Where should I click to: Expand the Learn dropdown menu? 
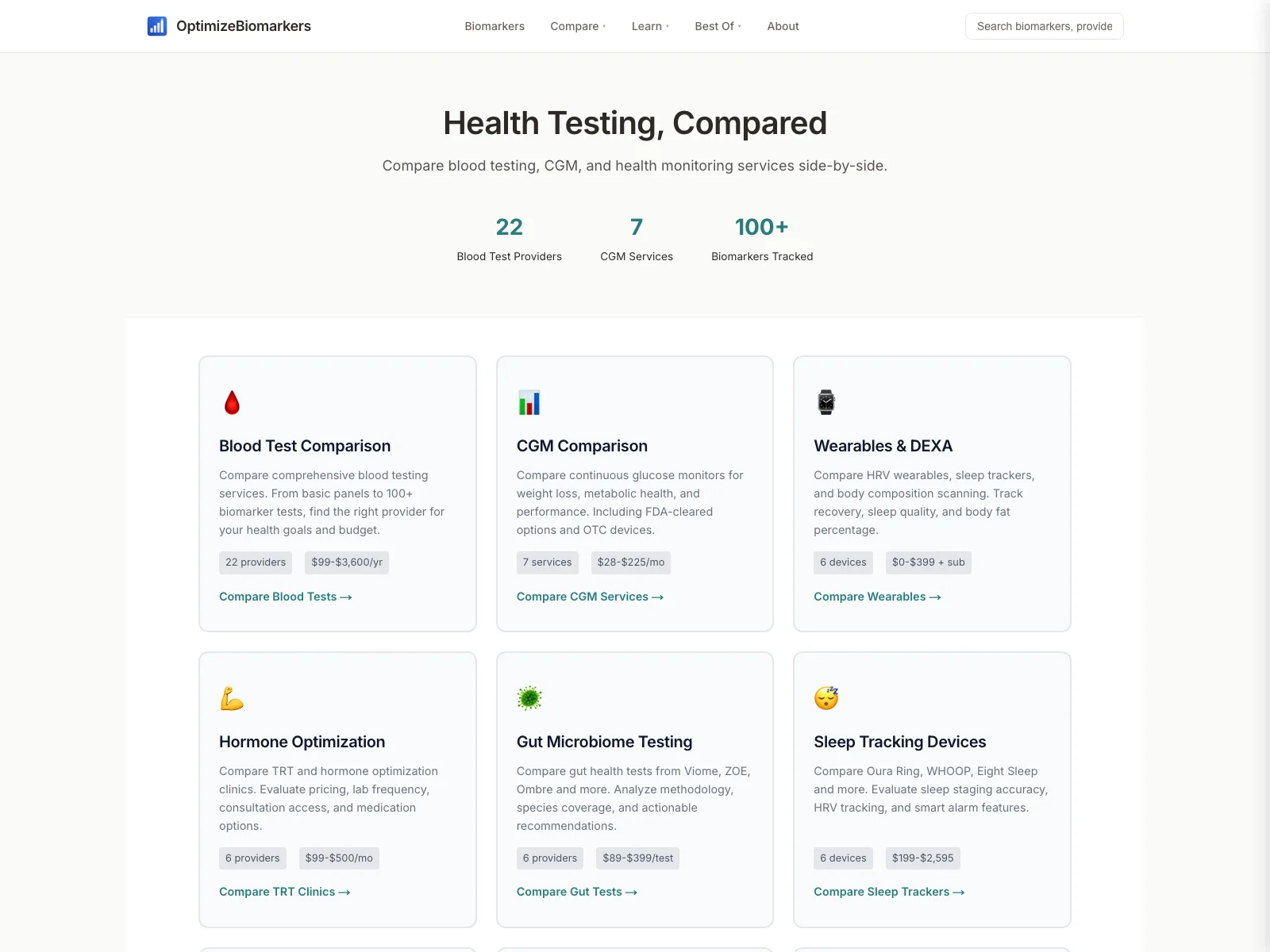tap(650, 26)
